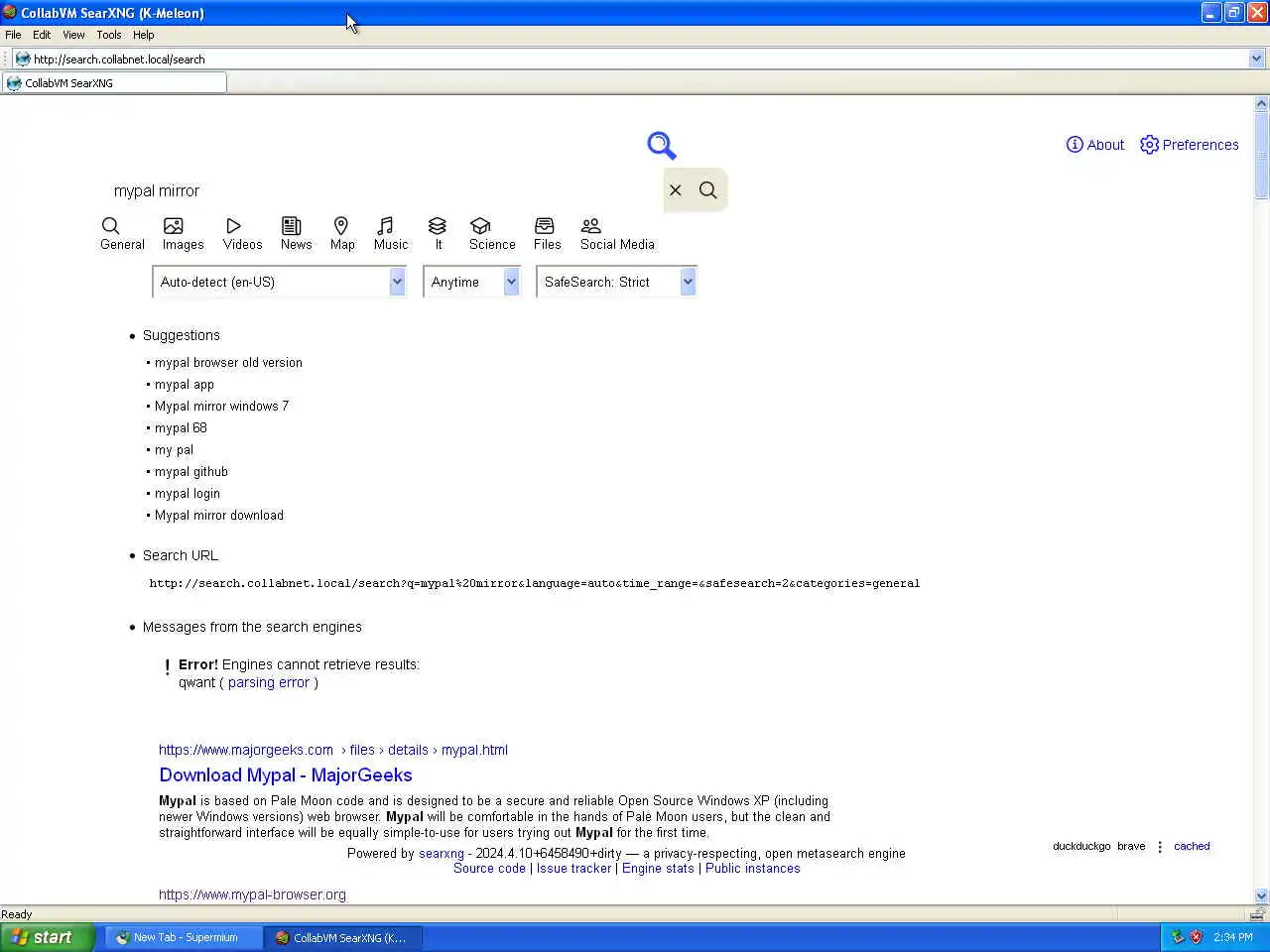Viewport: 1270px width, 952px height.
Task: Select the General category icon
Action: (111, 226)
